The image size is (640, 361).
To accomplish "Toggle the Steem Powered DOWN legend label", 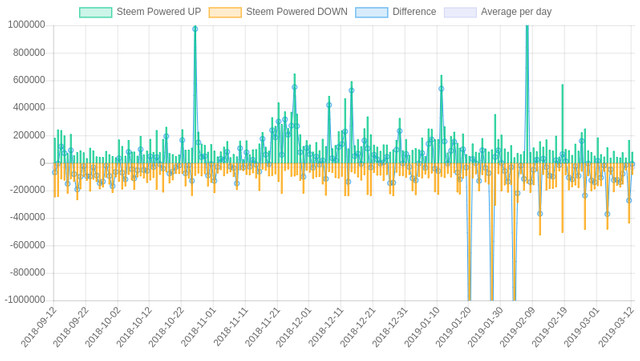I will 297,12.
